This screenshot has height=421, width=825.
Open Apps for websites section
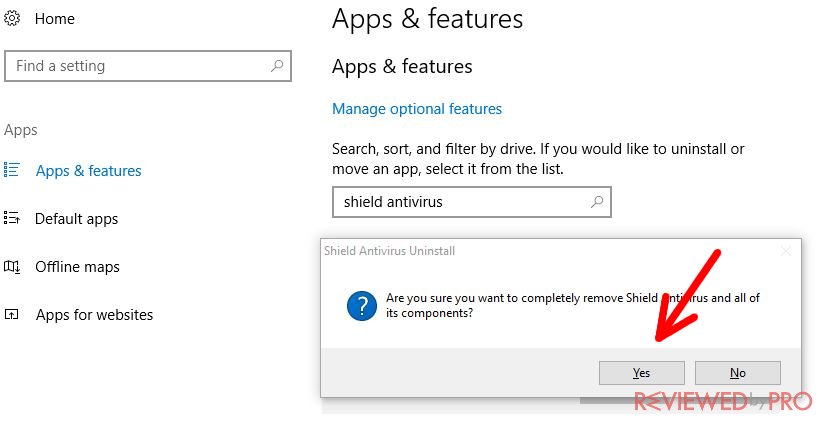(95, 315)
